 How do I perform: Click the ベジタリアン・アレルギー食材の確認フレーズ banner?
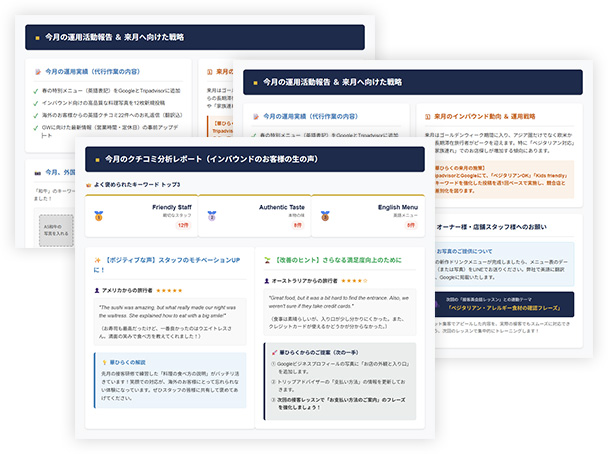[x=504, y=304]
